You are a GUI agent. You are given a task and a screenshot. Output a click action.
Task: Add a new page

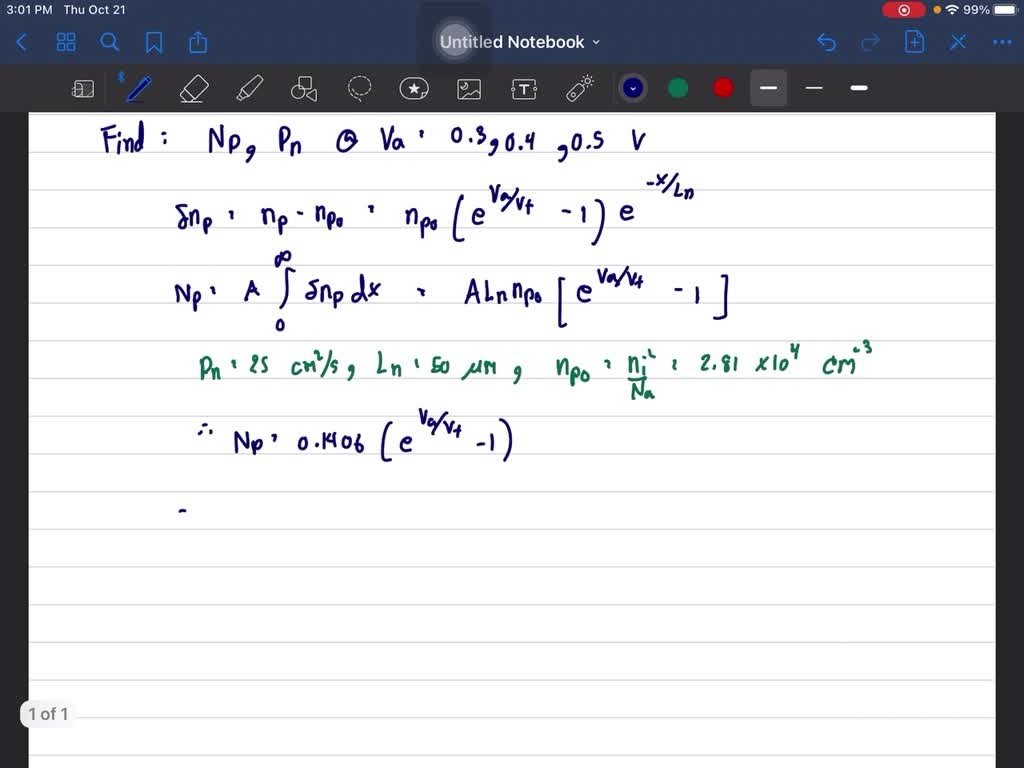pos(913,42)
